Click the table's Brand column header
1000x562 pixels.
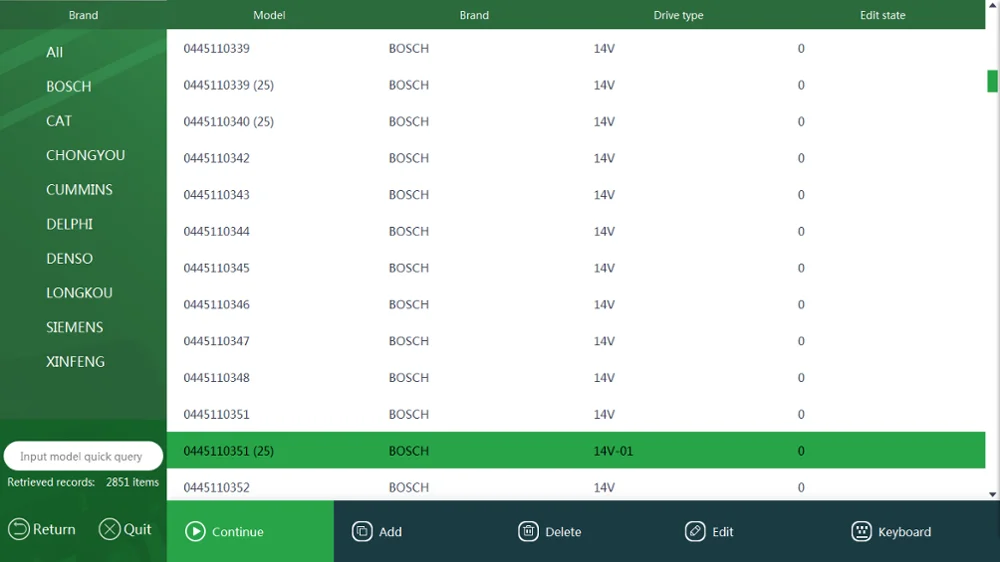click(474, 15)
